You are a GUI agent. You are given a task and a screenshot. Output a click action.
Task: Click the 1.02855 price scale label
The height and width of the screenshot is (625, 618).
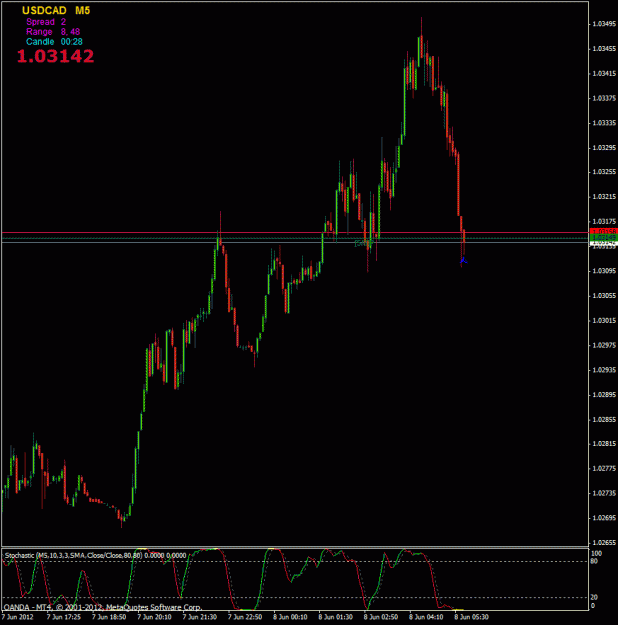(604, 419)
